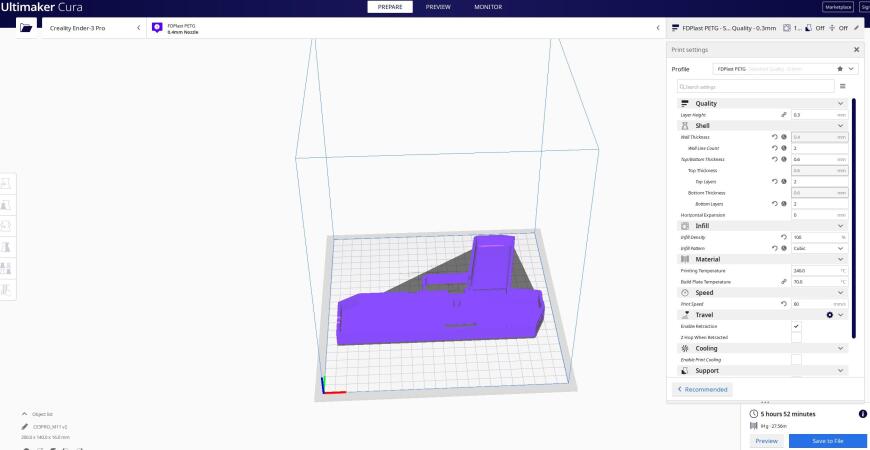Click the link icon beside Layer Height

point(783,115)
